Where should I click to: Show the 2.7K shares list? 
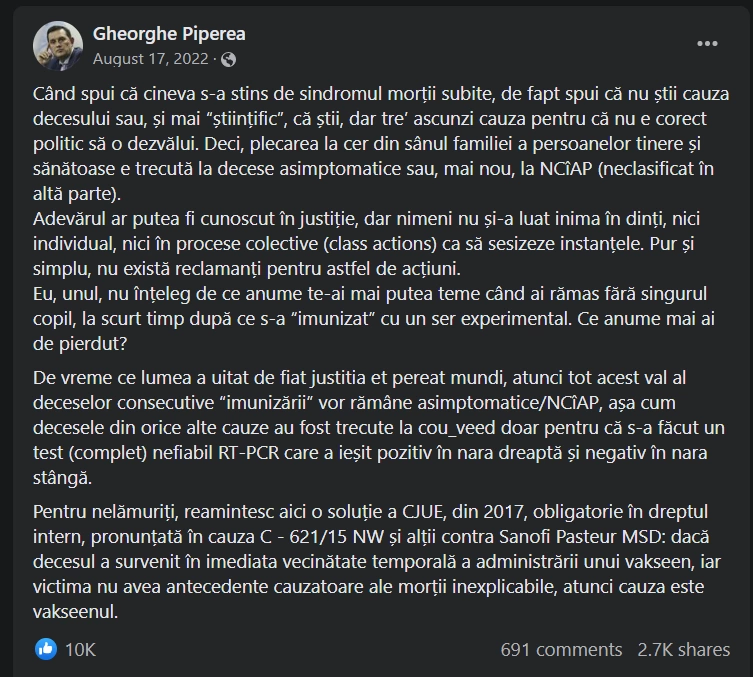(683, 649)
